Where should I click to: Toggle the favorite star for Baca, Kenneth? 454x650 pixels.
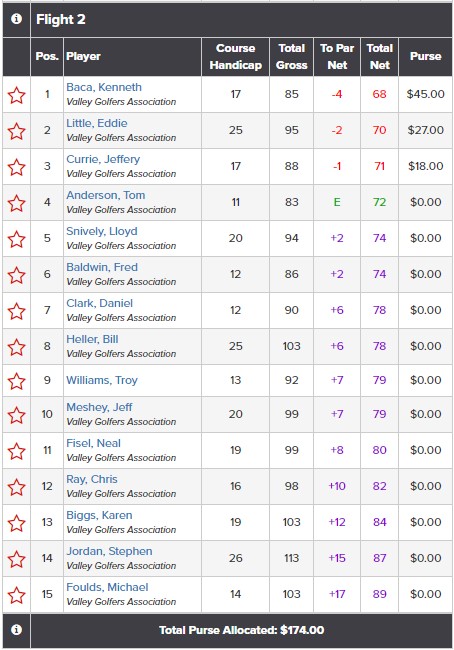click(17, 95)
